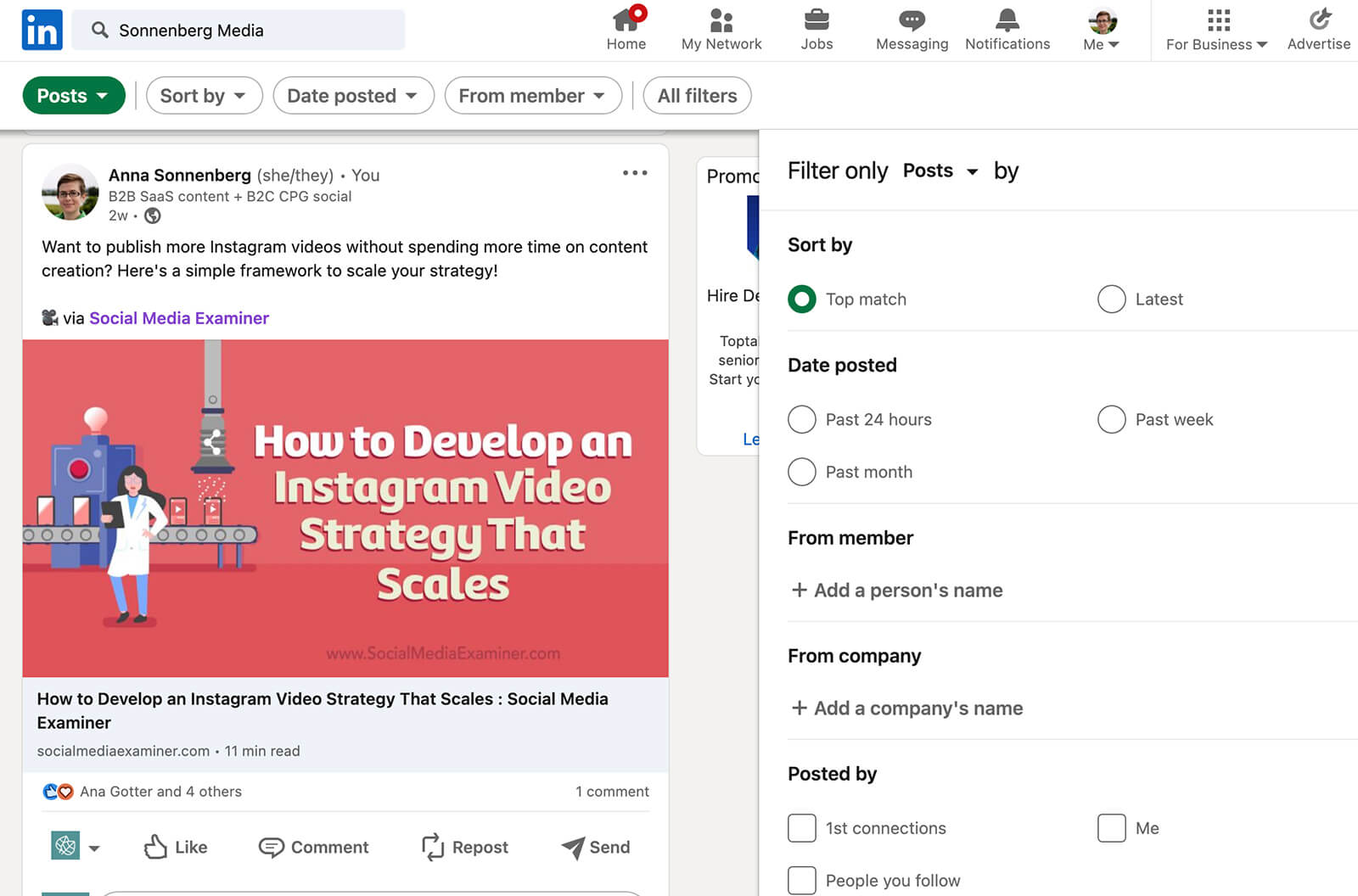Click the search magnifier icon

pyautogui.click(x=99, y=30)
